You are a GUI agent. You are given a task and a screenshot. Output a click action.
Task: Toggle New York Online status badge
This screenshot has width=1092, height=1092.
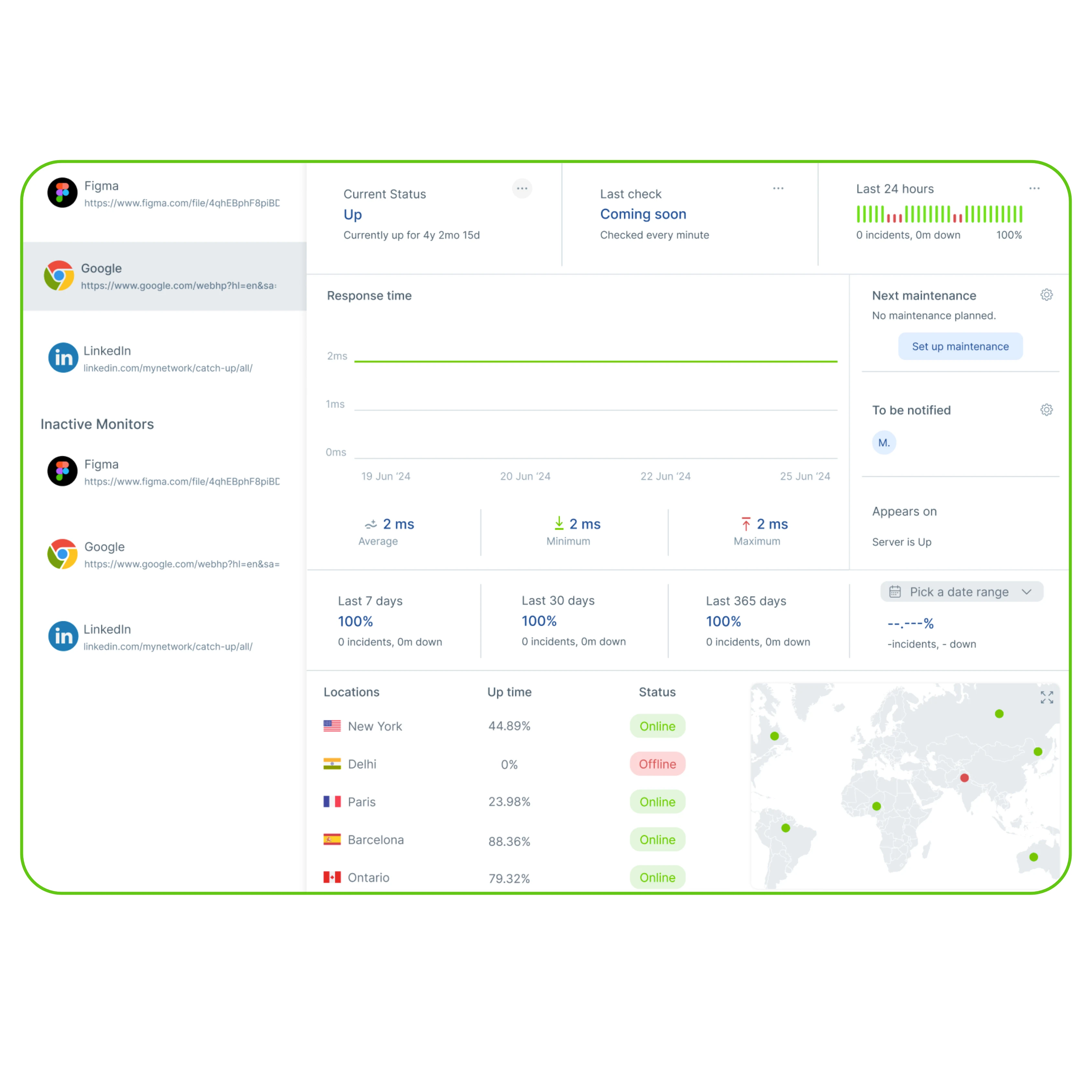click(x=657, y=726)
